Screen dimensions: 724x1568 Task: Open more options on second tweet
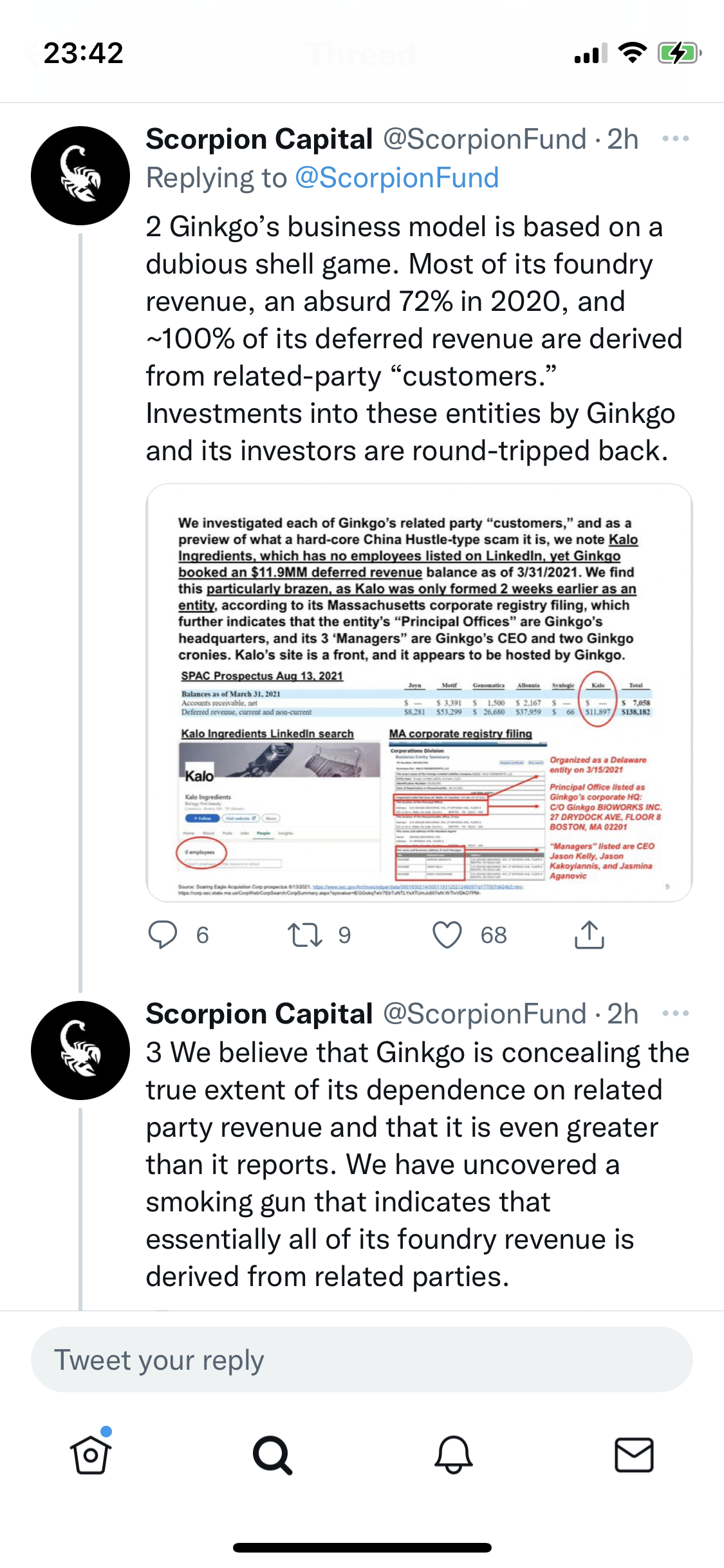coord(675,1013)
